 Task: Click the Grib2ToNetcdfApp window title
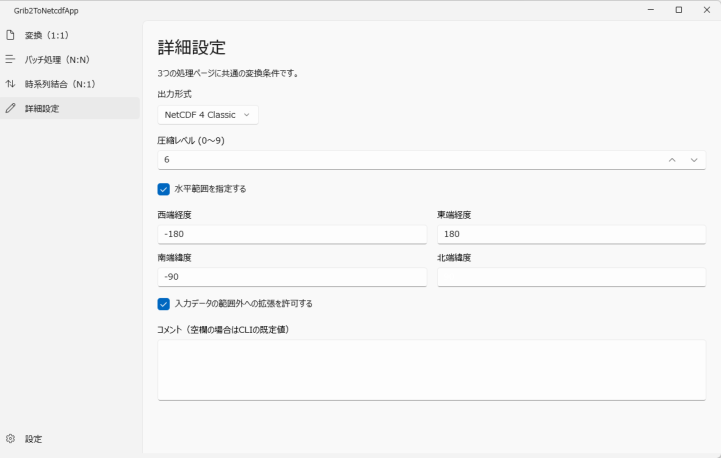[46, 11]
